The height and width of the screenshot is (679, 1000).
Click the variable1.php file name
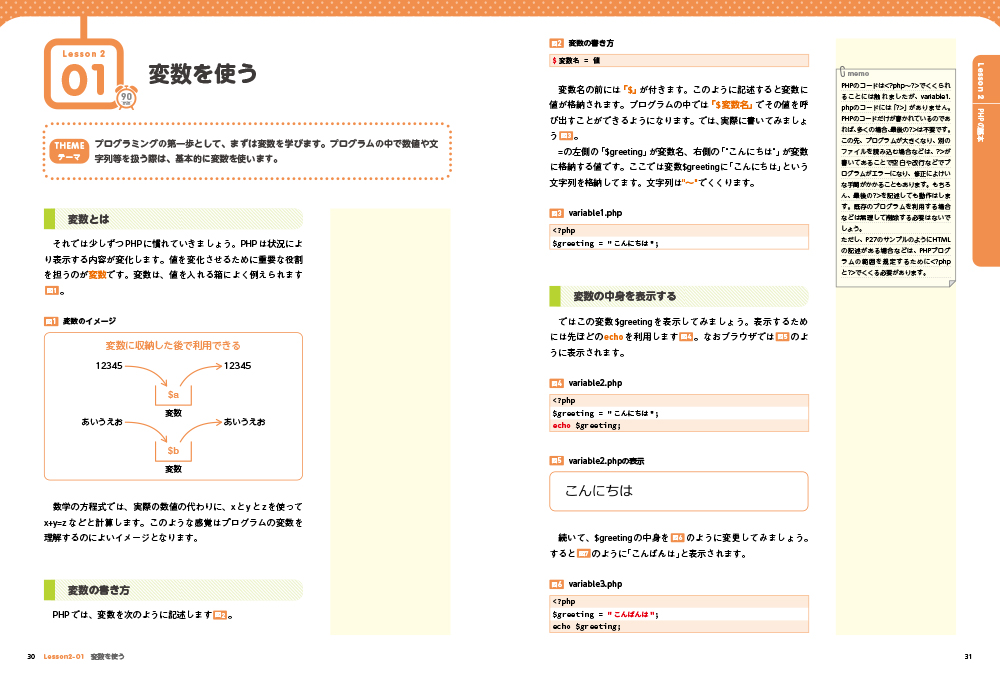(595, 213)
